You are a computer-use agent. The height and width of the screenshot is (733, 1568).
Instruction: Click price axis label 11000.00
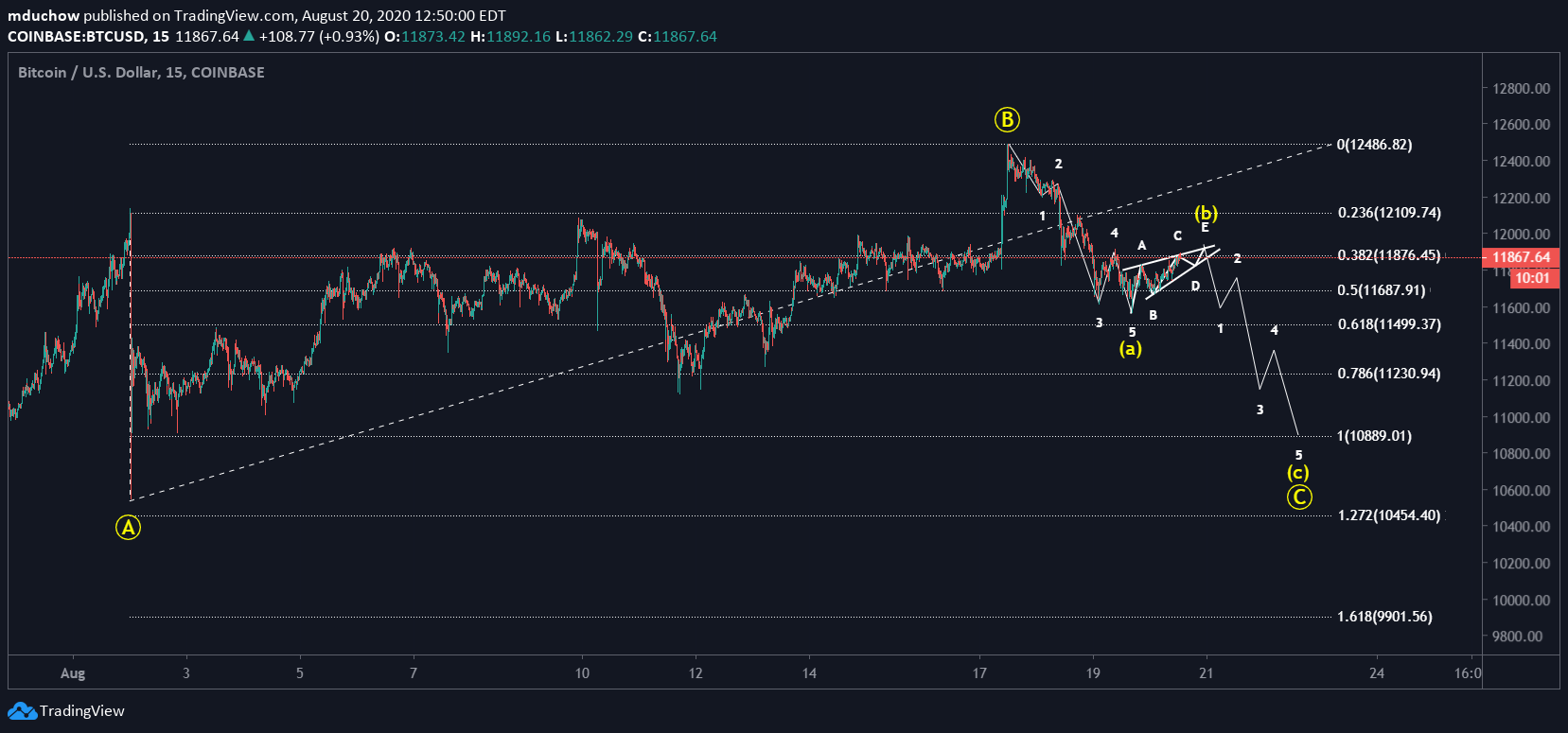(x=1522, y=418)
